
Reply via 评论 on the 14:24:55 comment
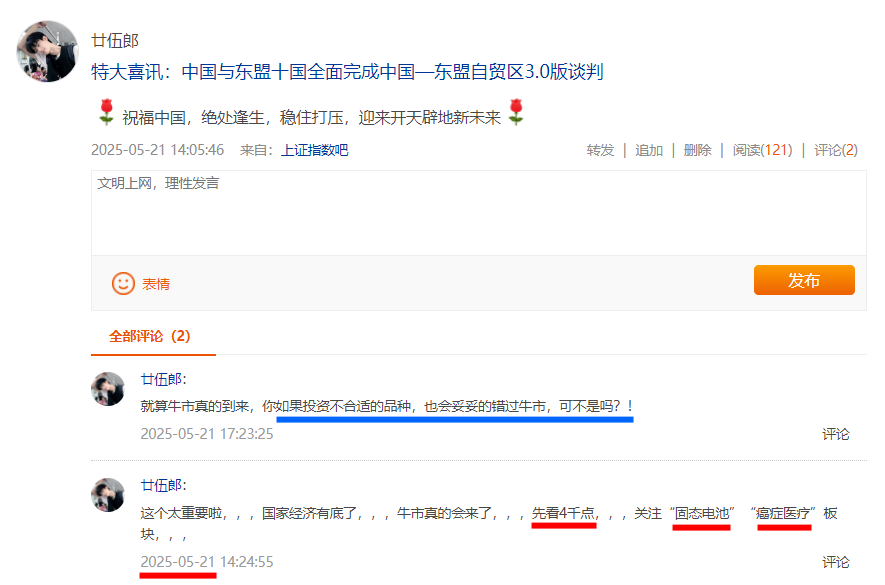(x=835, y=562)
